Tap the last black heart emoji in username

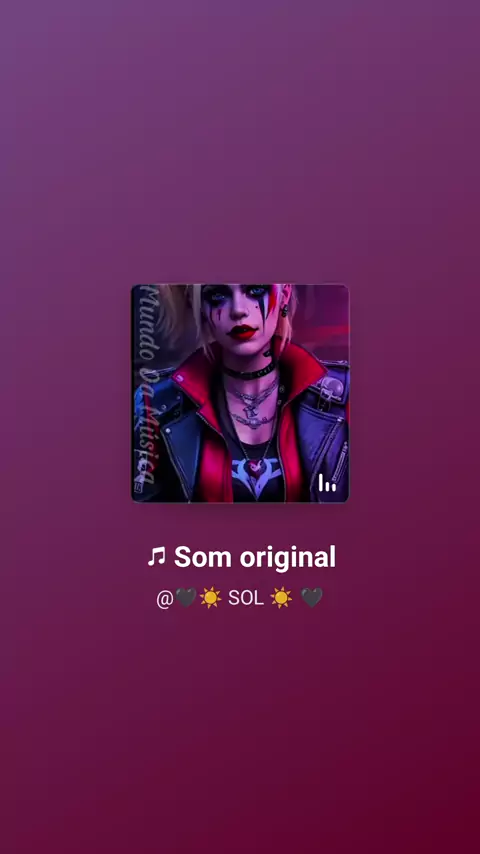[x=312, y=597]
